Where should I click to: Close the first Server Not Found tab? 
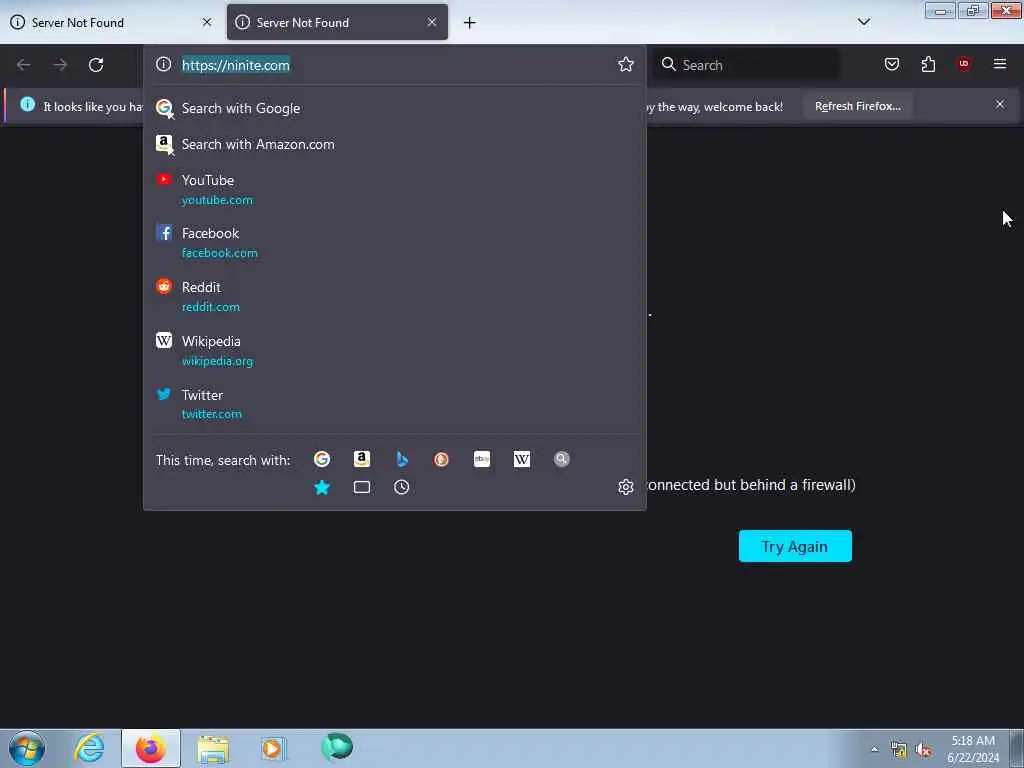point(207,22)
